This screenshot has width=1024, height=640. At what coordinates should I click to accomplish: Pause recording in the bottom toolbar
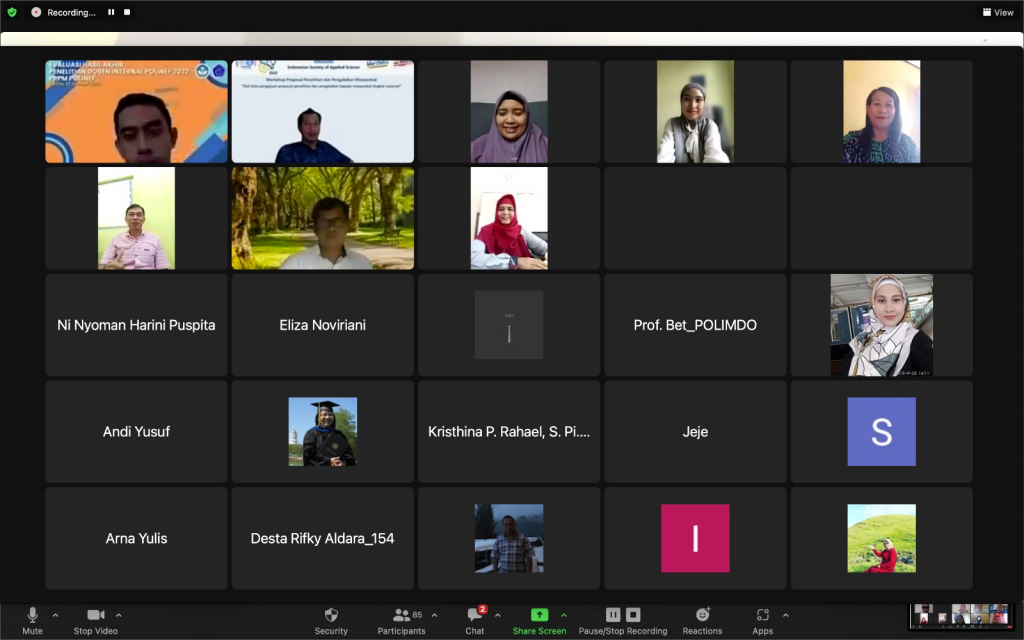(613, 615)
